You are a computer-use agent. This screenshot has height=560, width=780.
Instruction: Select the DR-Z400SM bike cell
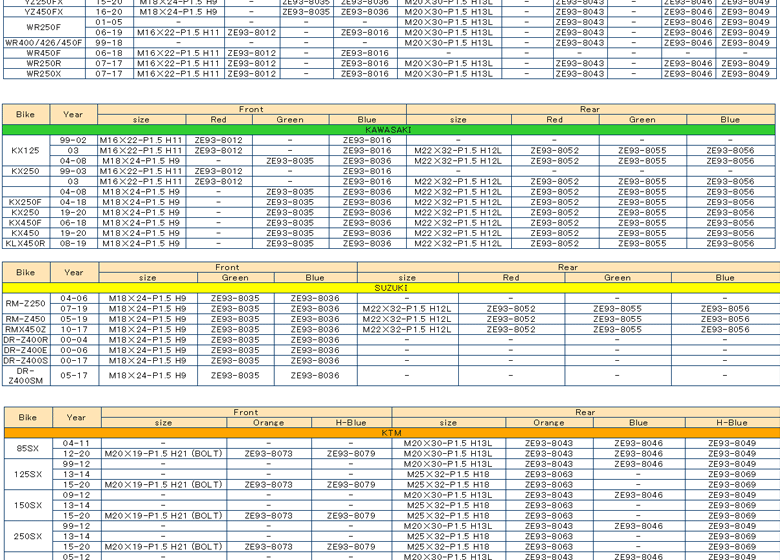pyautogui.click(x=26, y=376)
